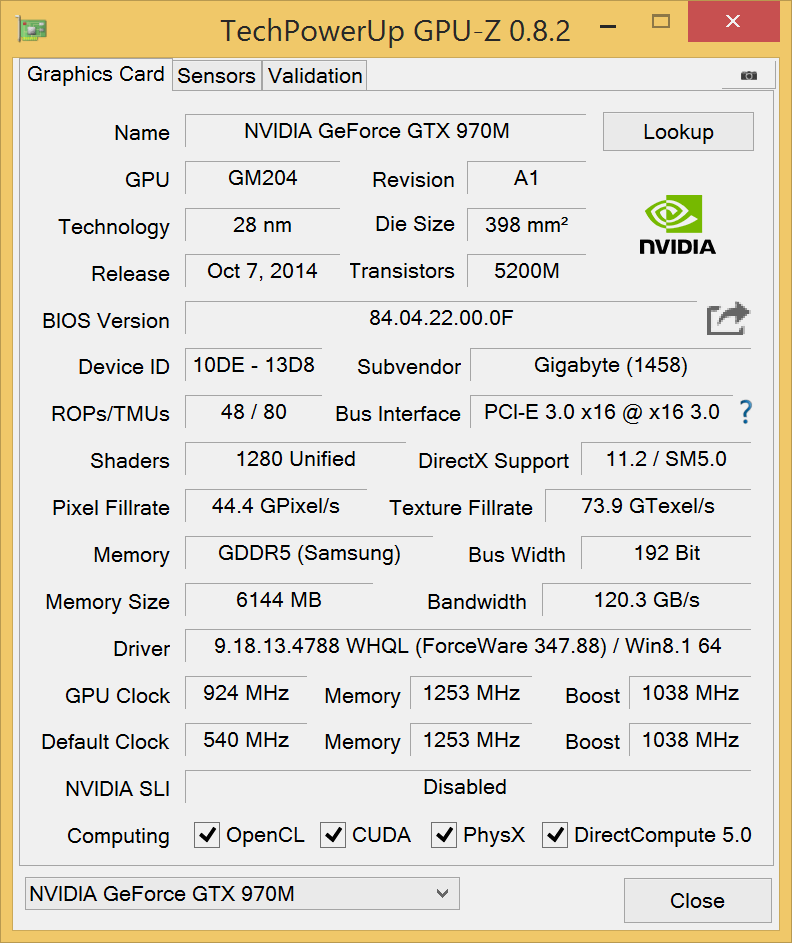The width and height of the screenshot is (792, 943).
Task: Click the DirectX Support field 11.2 / SM5.0
Action: [666, 459]
